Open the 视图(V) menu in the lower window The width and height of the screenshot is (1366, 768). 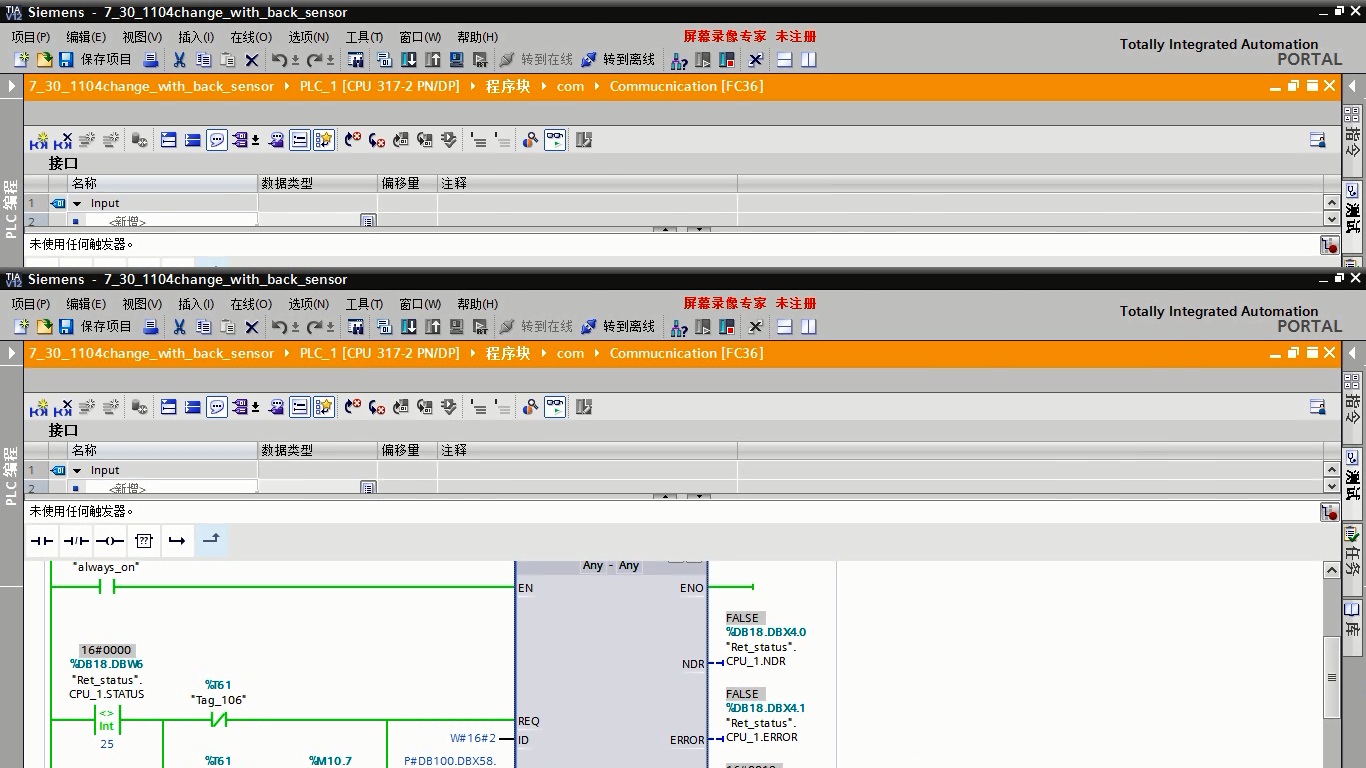(x=142, y=304)
